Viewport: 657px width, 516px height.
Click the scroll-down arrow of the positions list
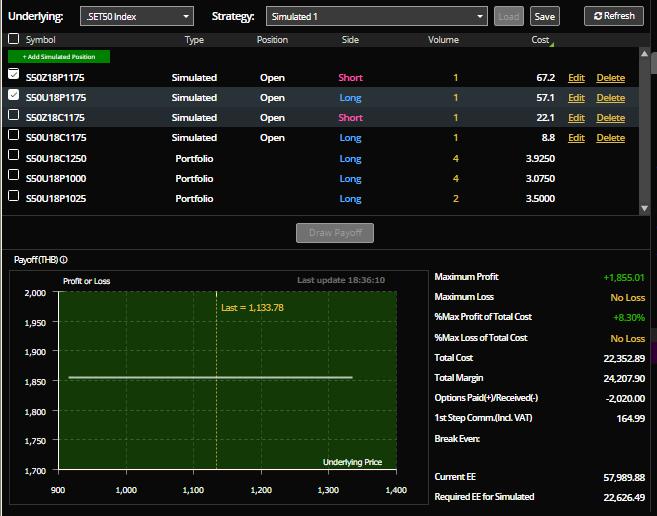click(x=644, y=208)
